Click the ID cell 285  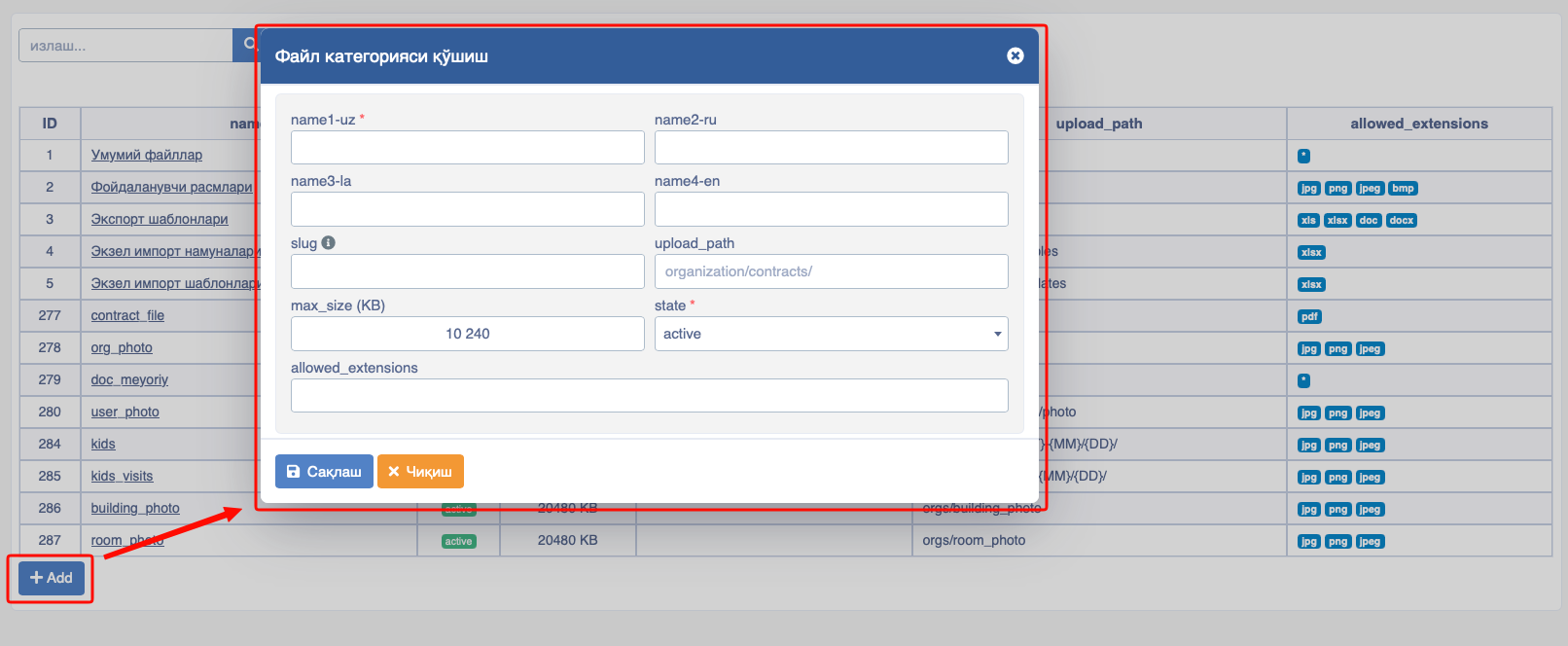pos(50,476)
